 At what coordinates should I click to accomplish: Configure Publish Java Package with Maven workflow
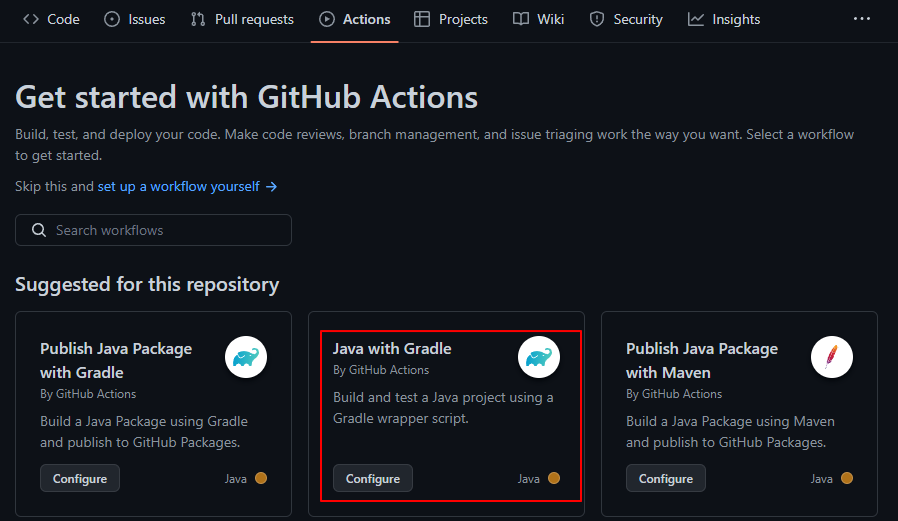tap(665, 479)
